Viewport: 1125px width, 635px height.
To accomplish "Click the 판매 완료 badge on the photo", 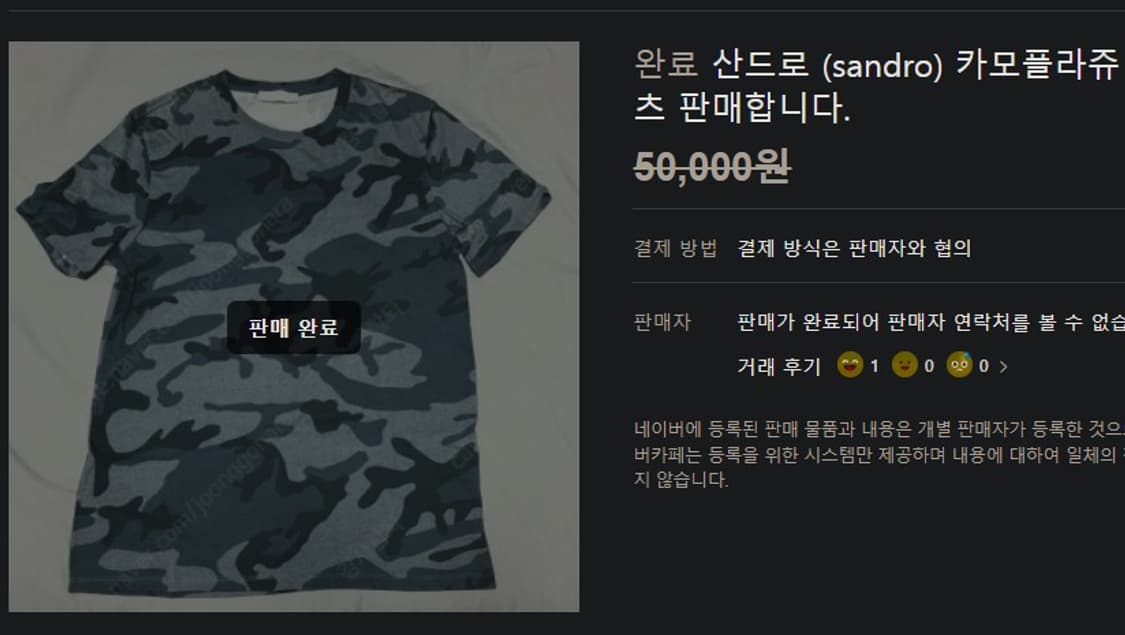I will pyautogui.click(x=294, y=328).
